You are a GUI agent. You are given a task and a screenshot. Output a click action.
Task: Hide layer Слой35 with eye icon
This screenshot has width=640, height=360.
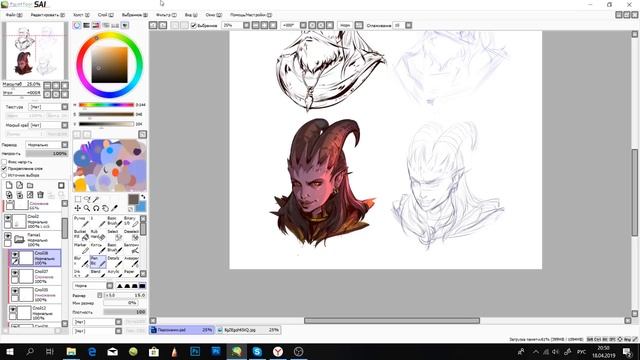pos(15,291)
